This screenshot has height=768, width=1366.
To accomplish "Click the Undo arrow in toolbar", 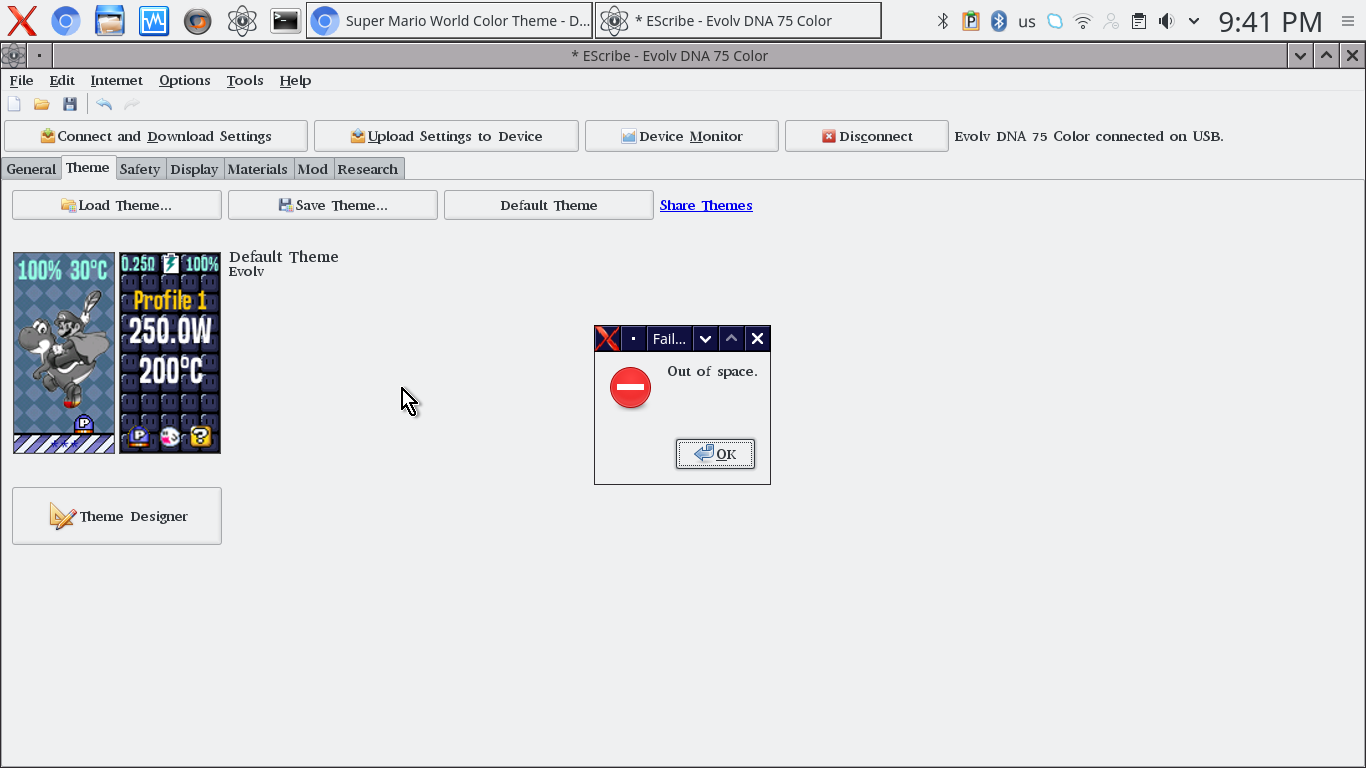I will tap(104, 104).
